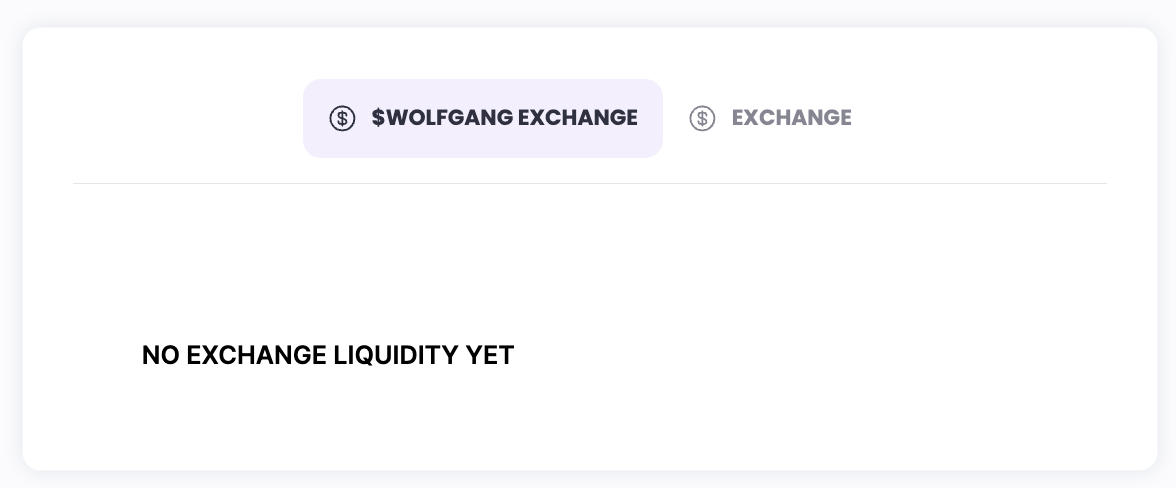Click the NO EXCHANGE LIQUIDITY YET message
The image size is (1176, 488).
click(328, 355)
